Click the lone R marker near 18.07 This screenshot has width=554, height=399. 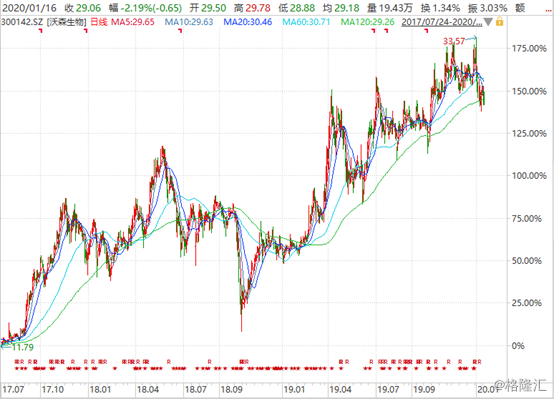(x=169, y=362)
